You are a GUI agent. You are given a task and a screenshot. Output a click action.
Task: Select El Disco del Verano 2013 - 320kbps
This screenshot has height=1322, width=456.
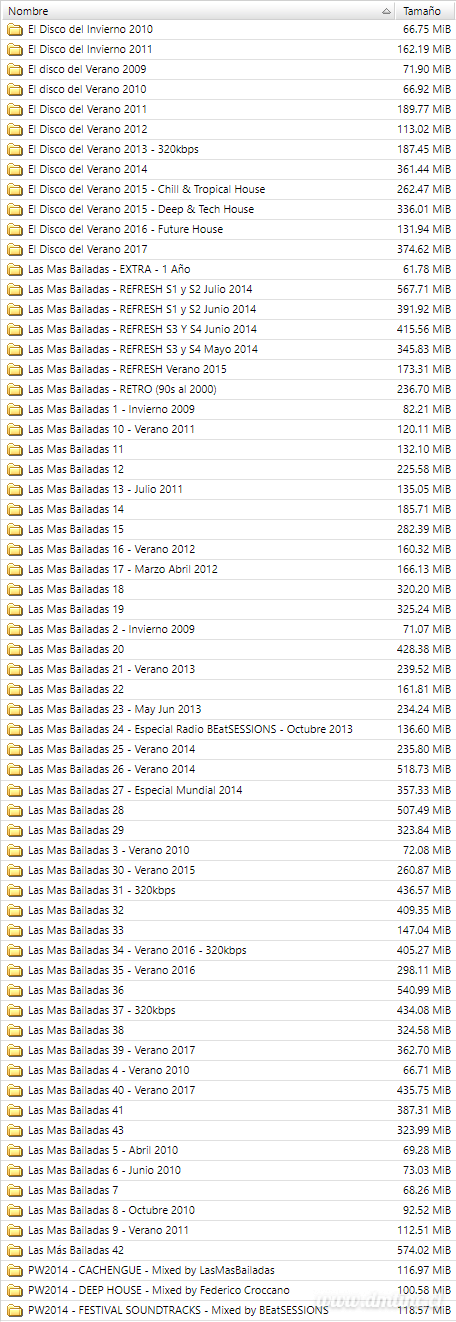tap(228, 149)
